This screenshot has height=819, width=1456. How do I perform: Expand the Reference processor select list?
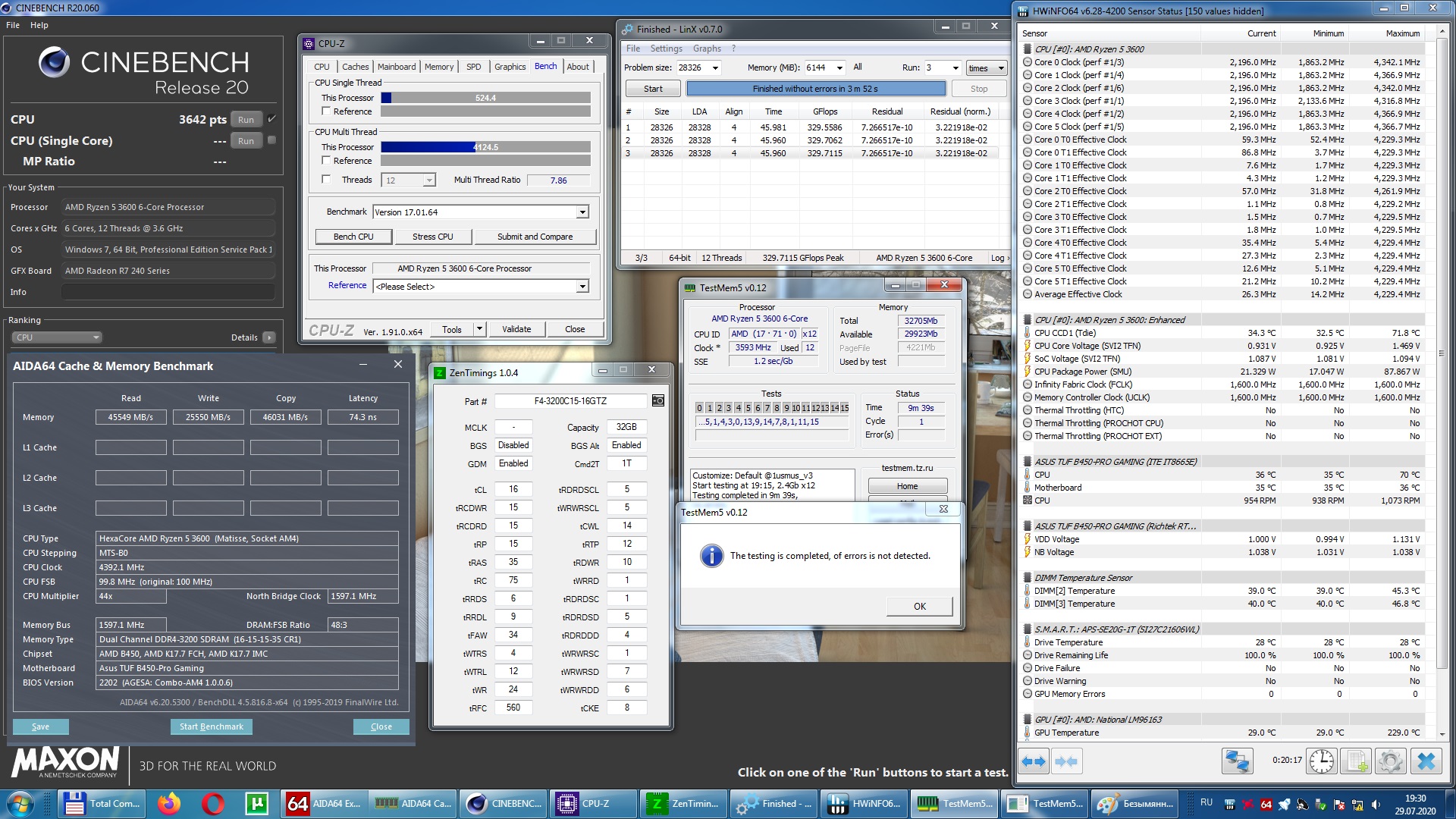coord(582,287)
